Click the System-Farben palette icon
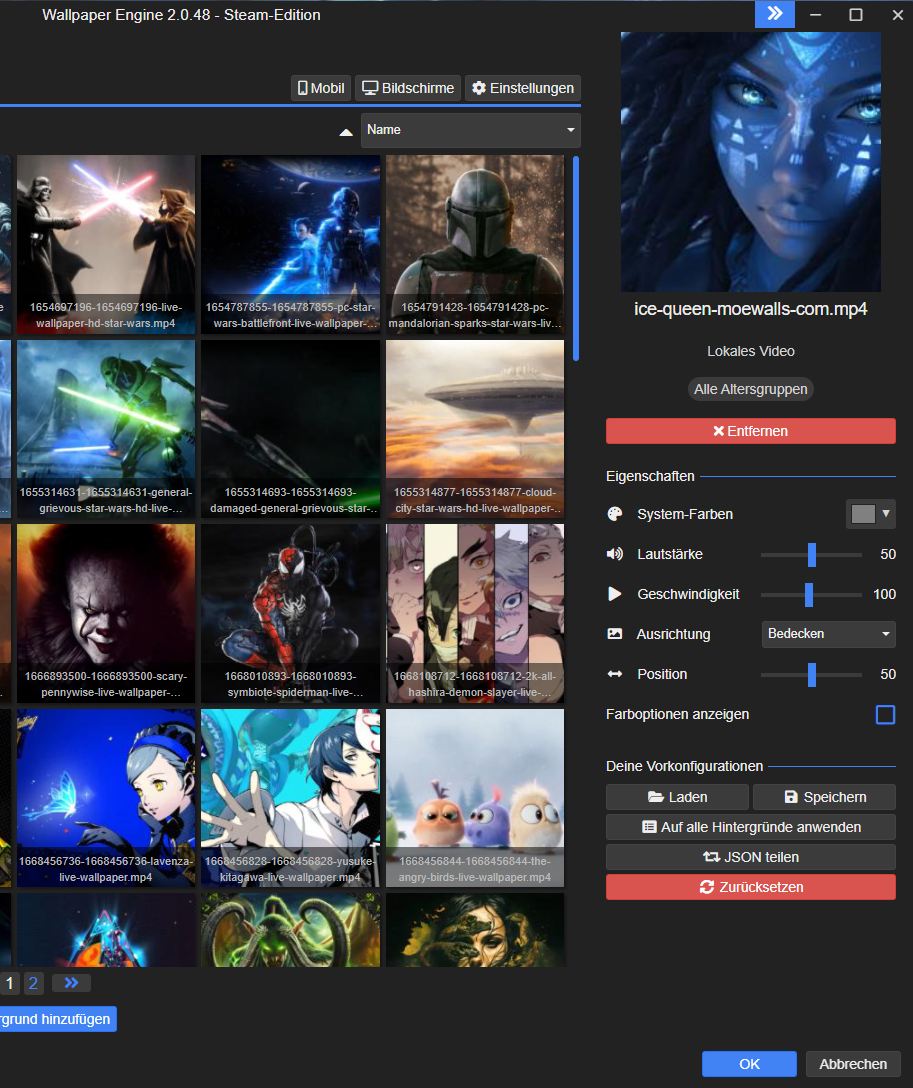 [615, 514]
